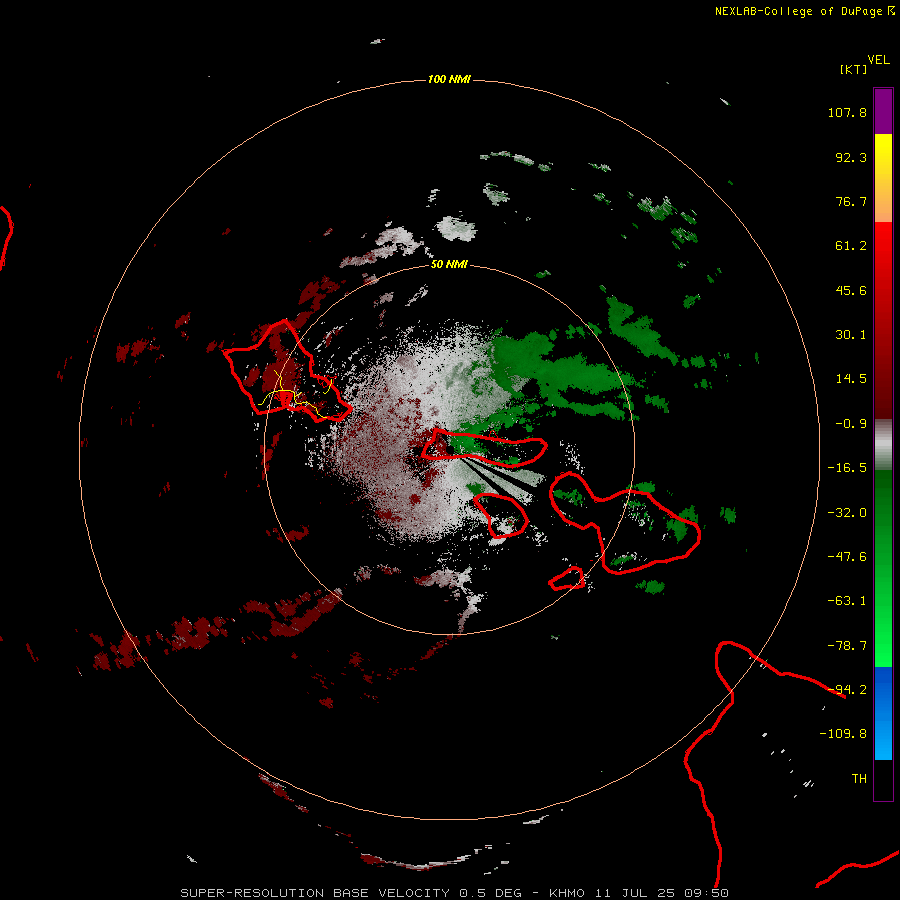900x900 pixels.
Task: Click the 100 NMI range ring label
Action: pos(449,79)
